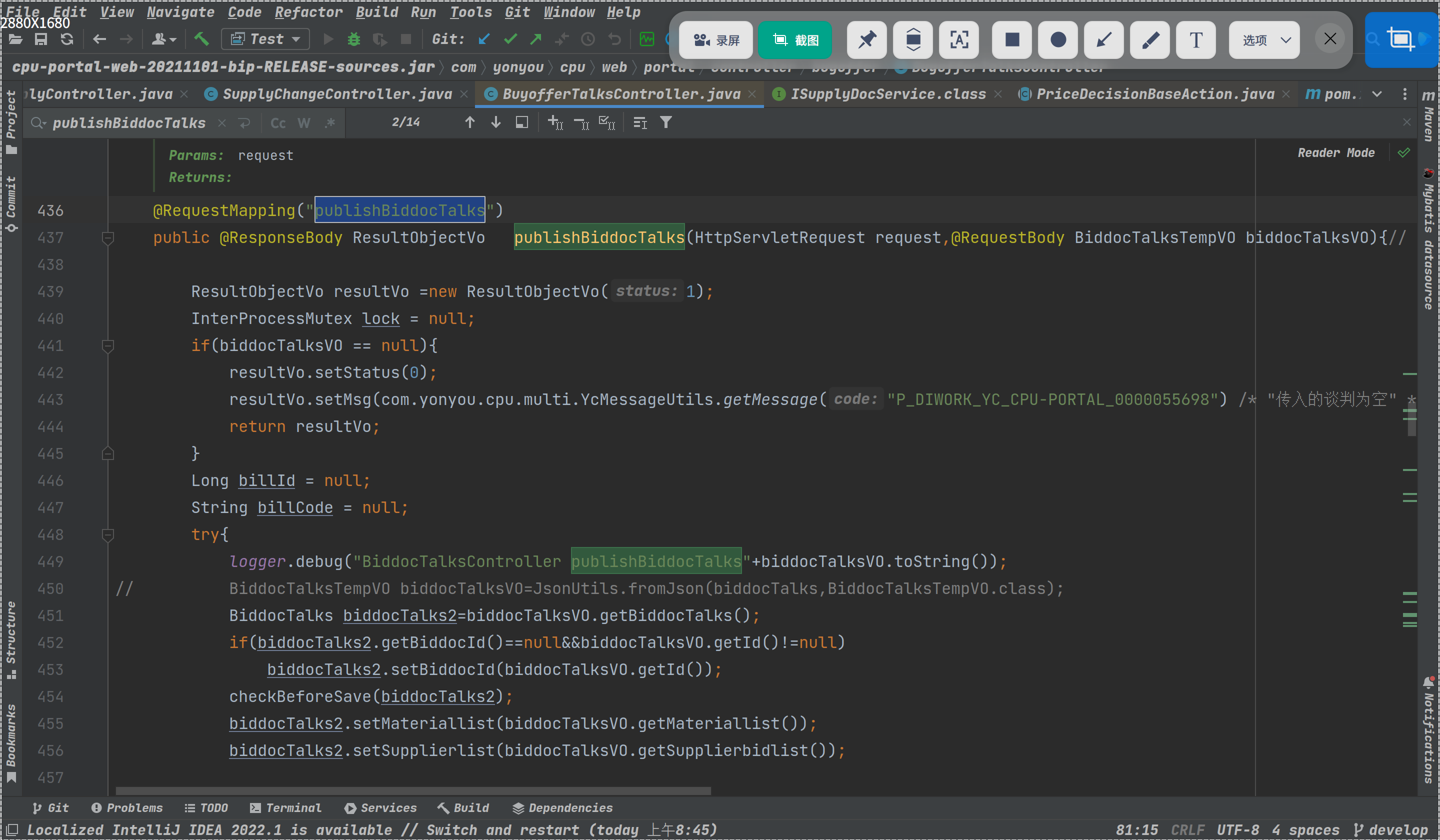
Task: Click the 截图 screenshot button
Action: click(x=795, y=39)
